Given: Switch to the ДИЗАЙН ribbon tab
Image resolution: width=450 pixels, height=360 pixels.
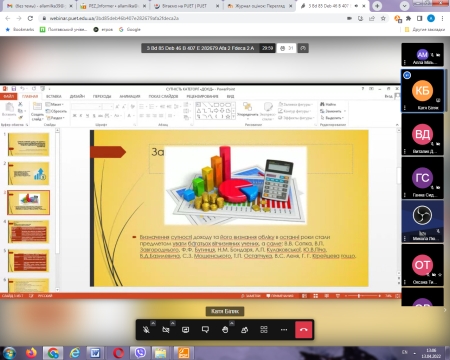Looking at the screenshot, I should pyautogui.click(x=77, y=96).
